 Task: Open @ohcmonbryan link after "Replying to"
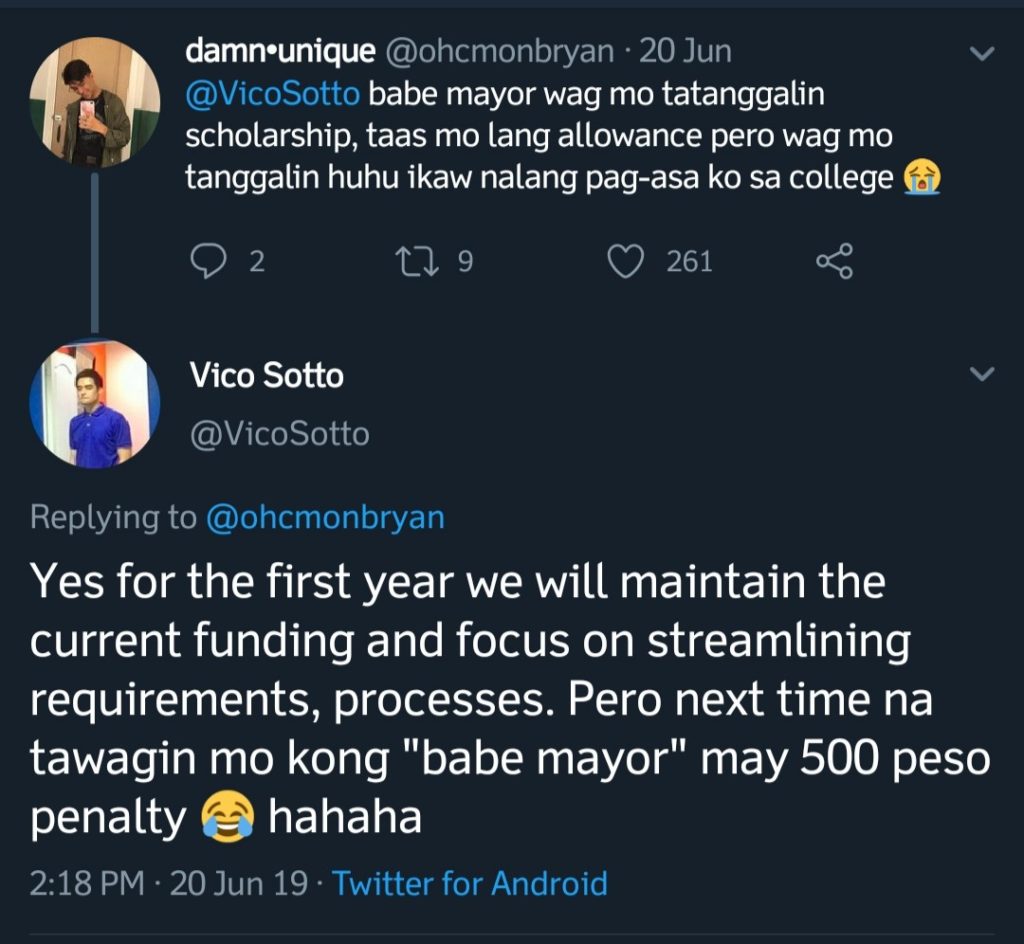click(324, 517)
